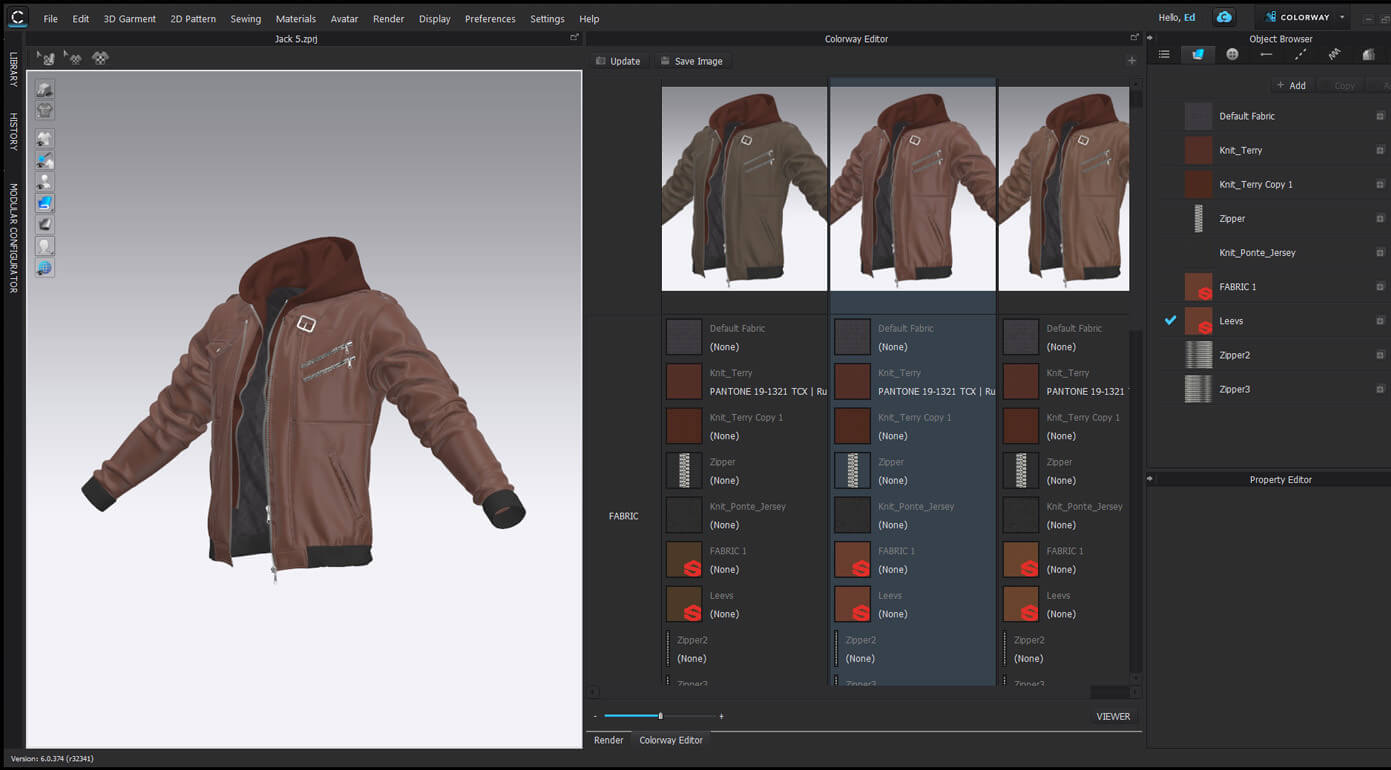Click the Default Fabric swatch in Object Browser
The width and height of the screenshot is (1391, 770).
(1198, 116)
